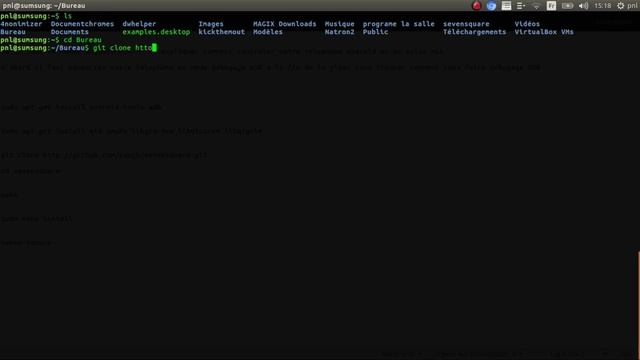This screenshot has width=640, height=360.
Task: Click the green terminal cursor block
Action: point(154,48)
